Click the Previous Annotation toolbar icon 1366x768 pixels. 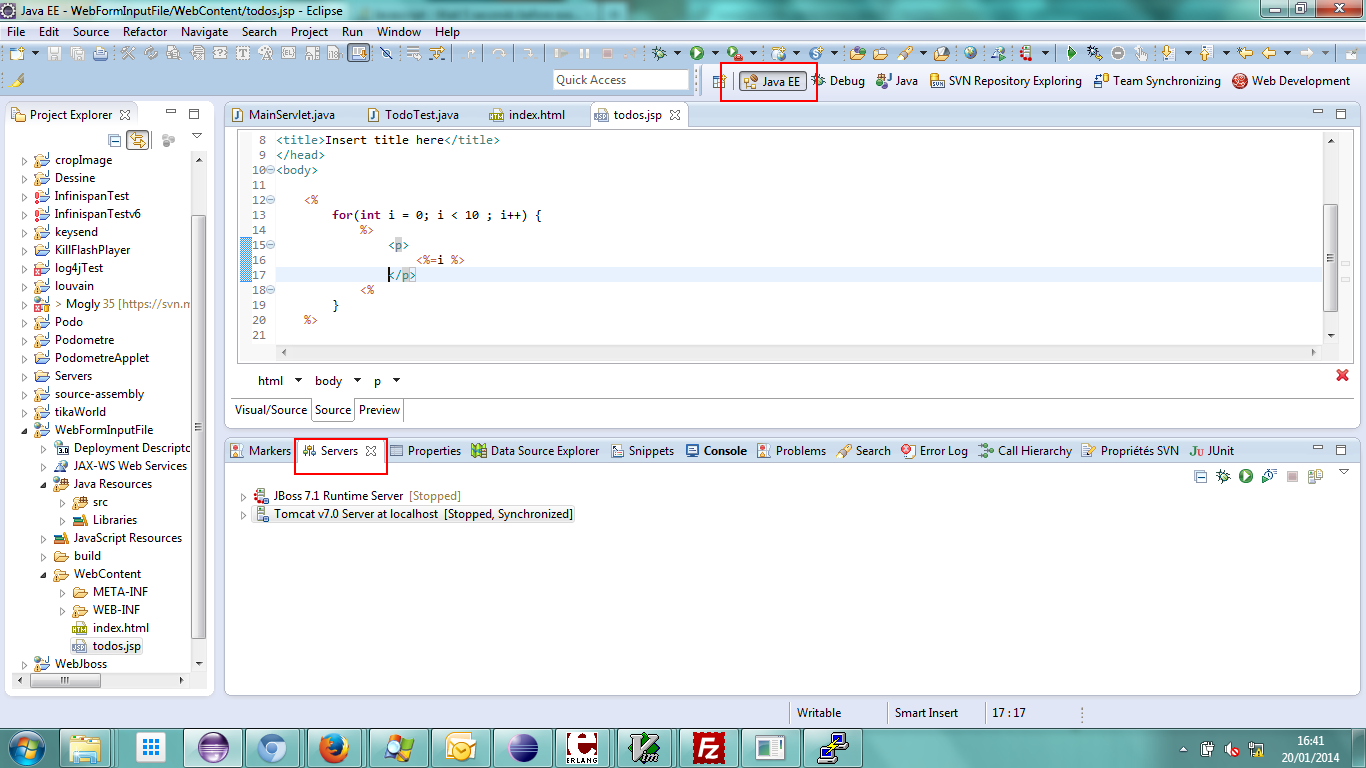click(1205, 52)
